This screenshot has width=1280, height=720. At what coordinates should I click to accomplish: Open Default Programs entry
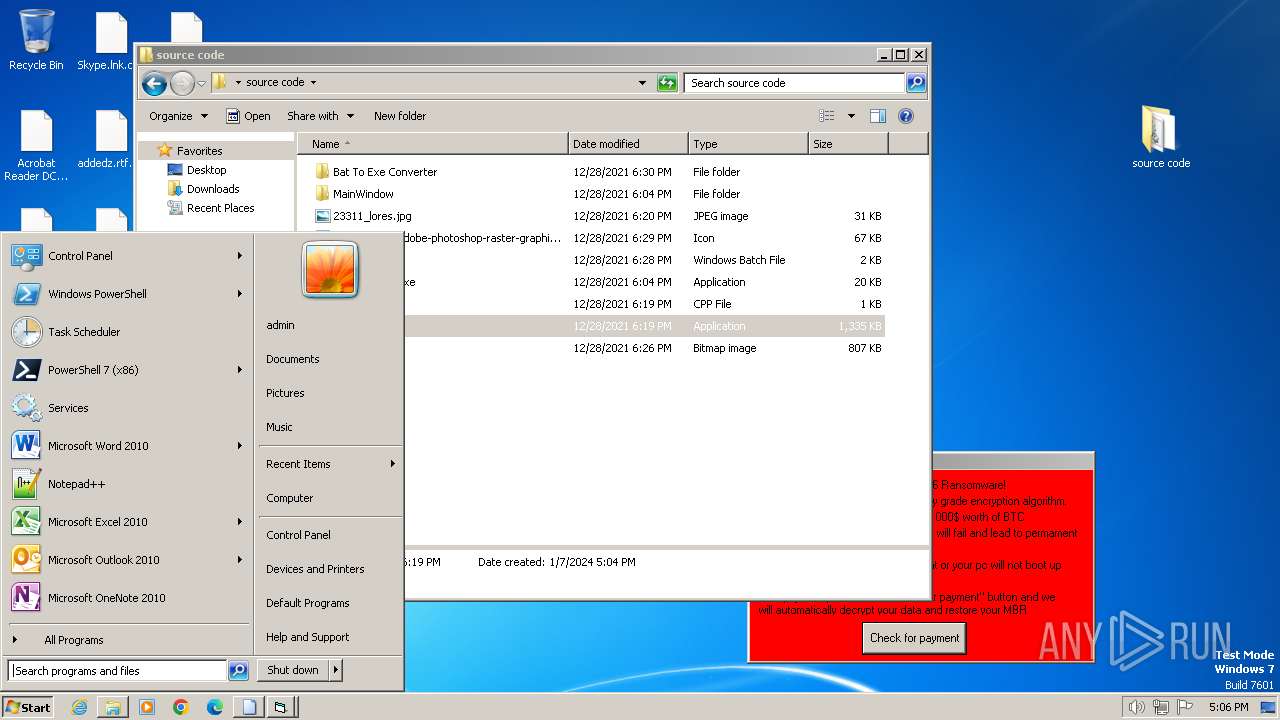click(307, 603)
